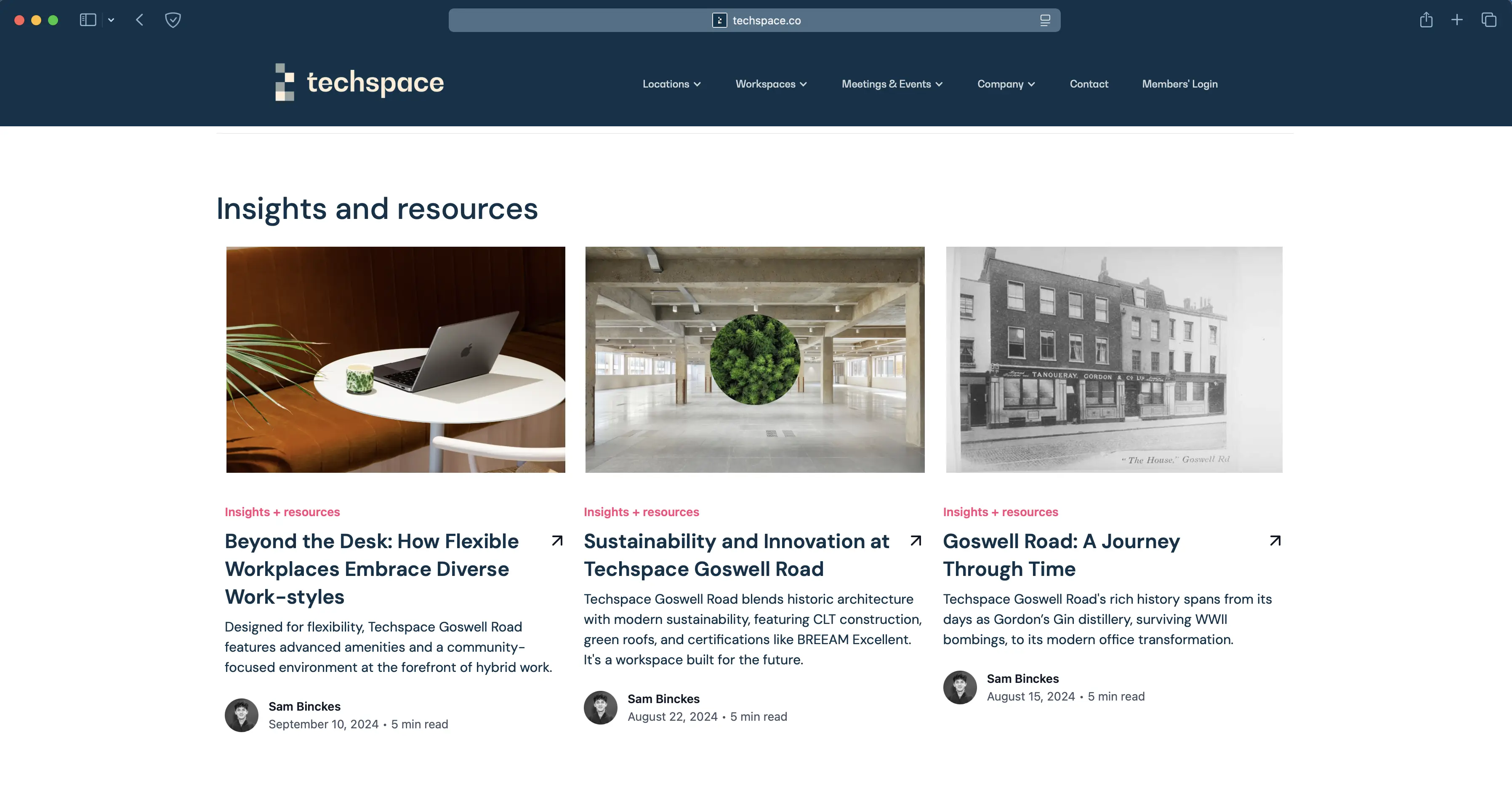Open the privacy shield report icon
Image resolution: width=1512 pixels, height=810 pixels.
coord(173,20)
